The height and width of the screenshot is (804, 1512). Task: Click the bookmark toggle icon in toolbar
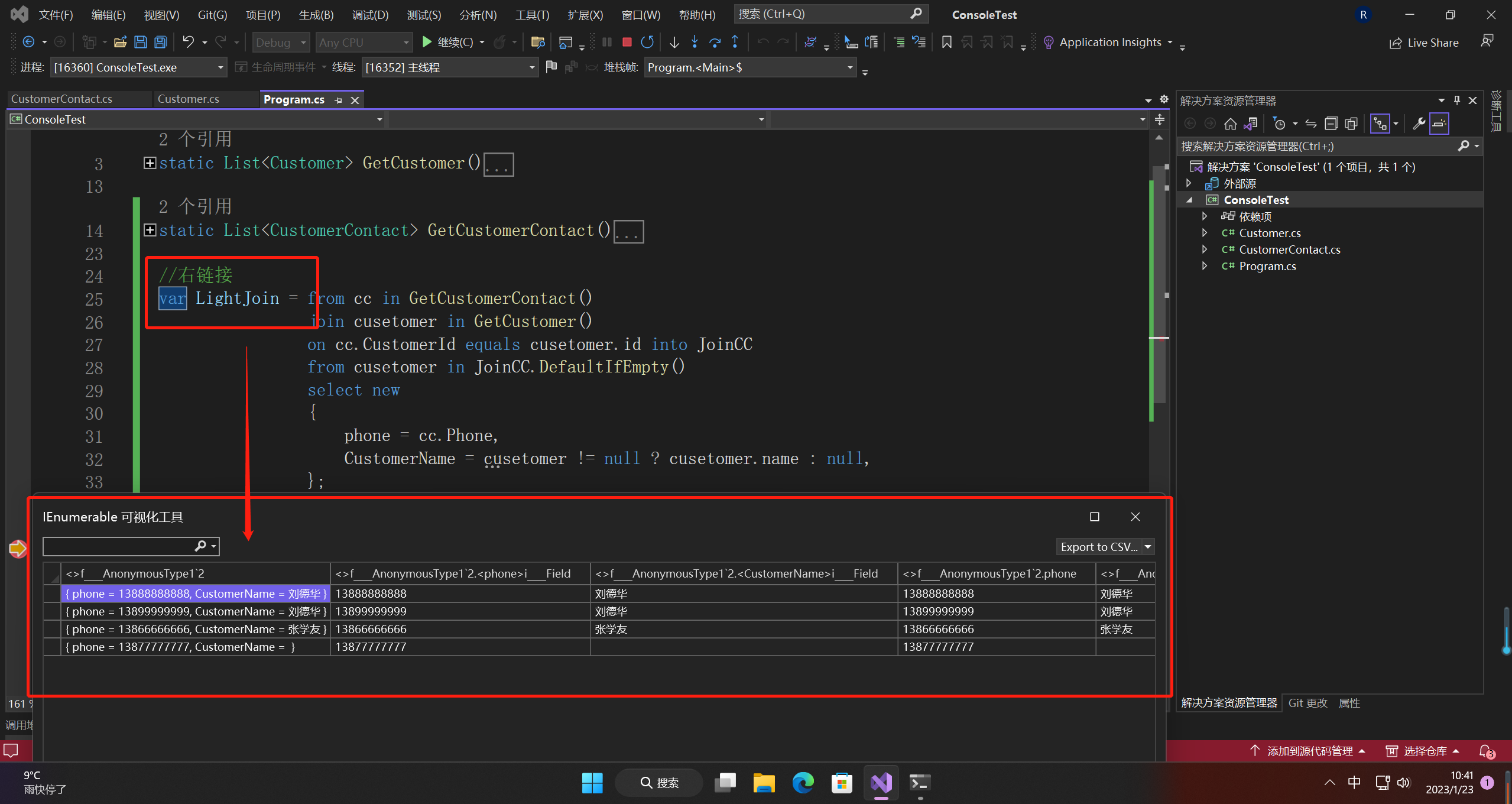click(x=946, y=42)
